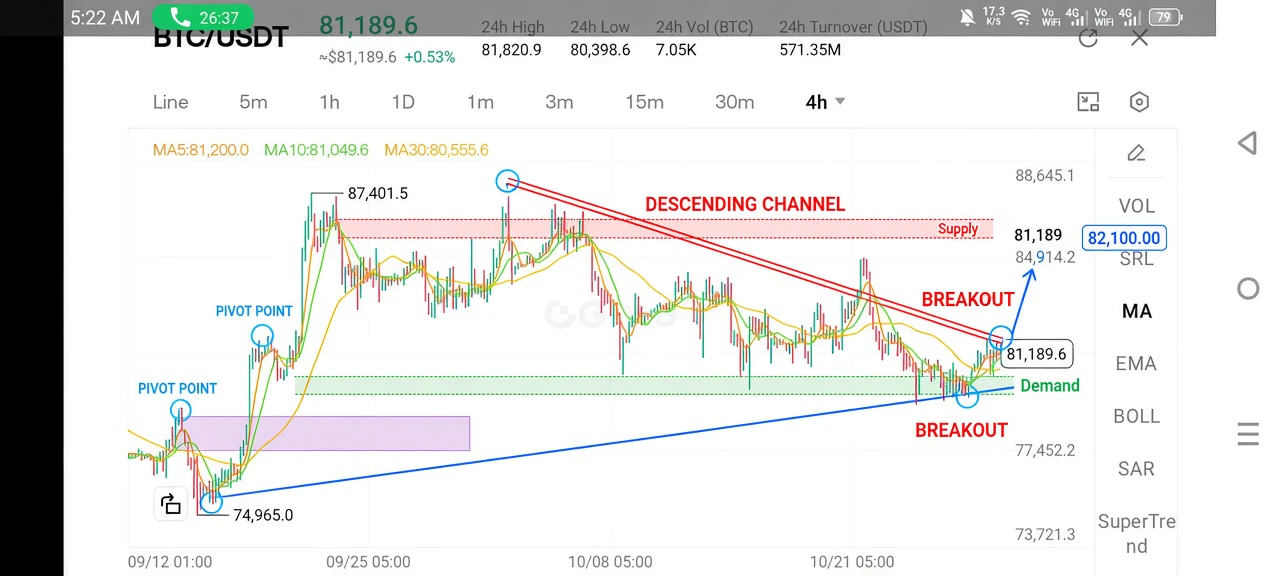Toggle the MA indicator

point(1136,311)
